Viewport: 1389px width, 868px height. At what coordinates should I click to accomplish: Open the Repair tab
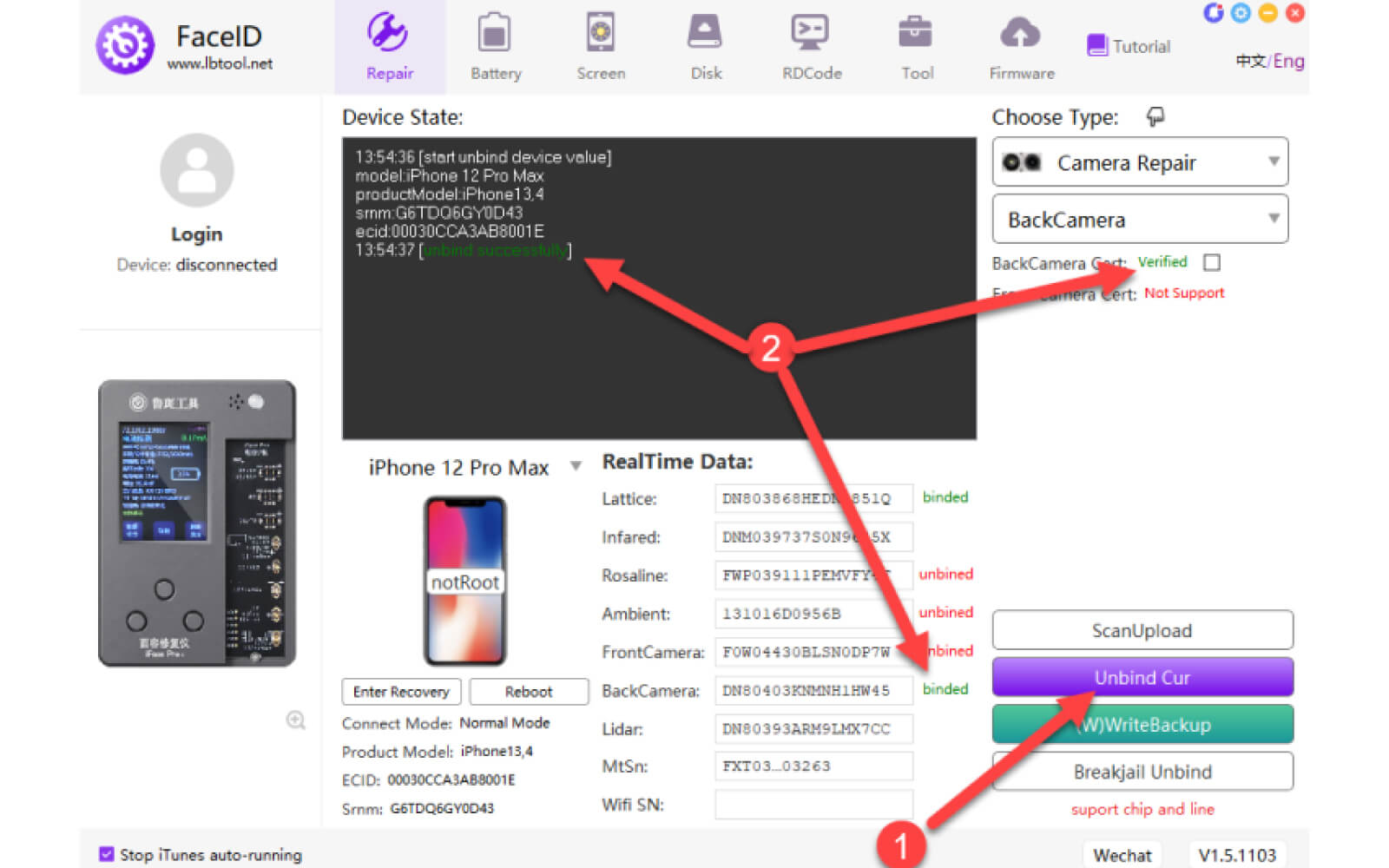390,47
